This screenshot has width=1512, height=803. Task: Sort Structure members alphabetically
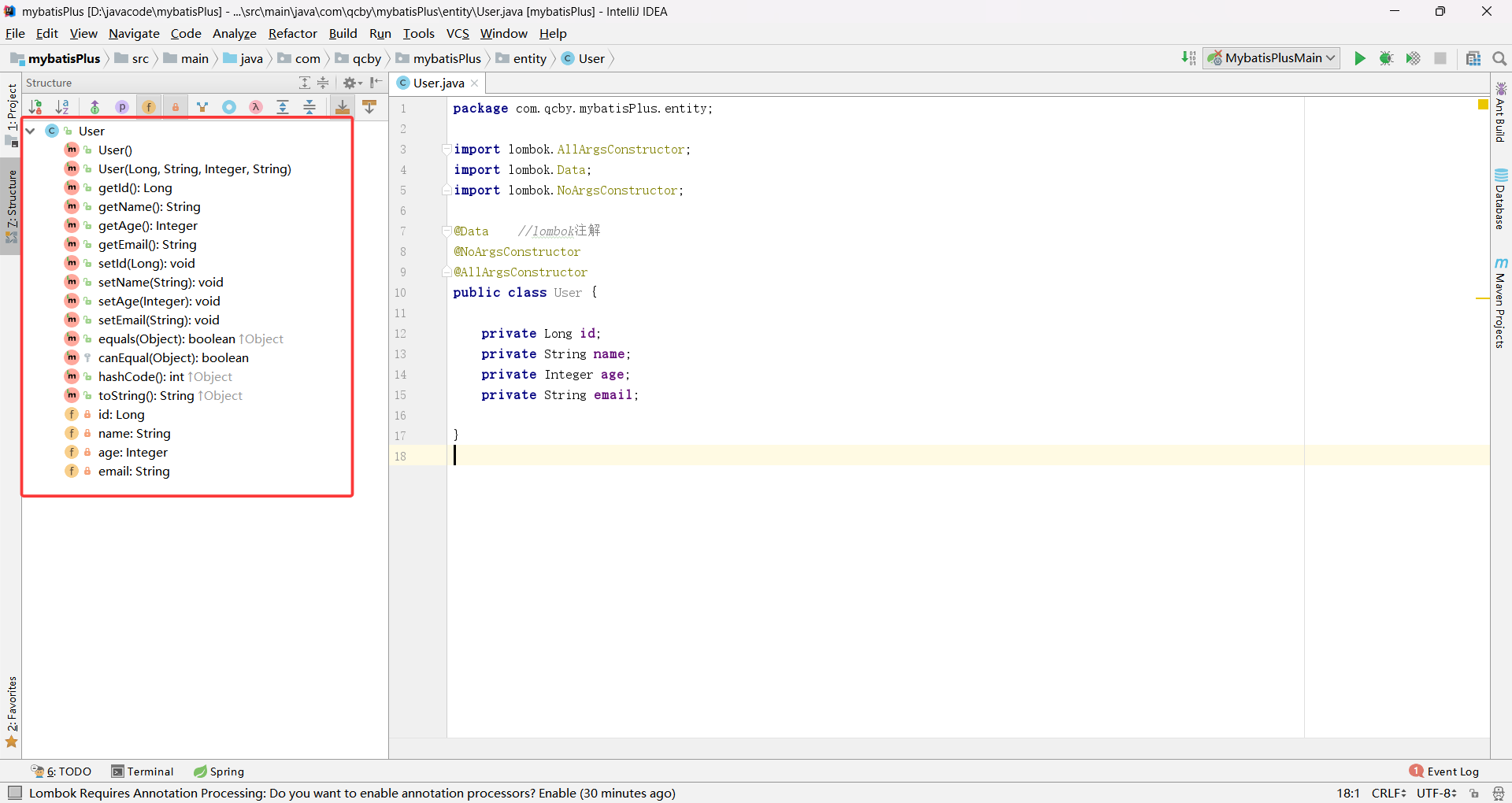(63, 107)
